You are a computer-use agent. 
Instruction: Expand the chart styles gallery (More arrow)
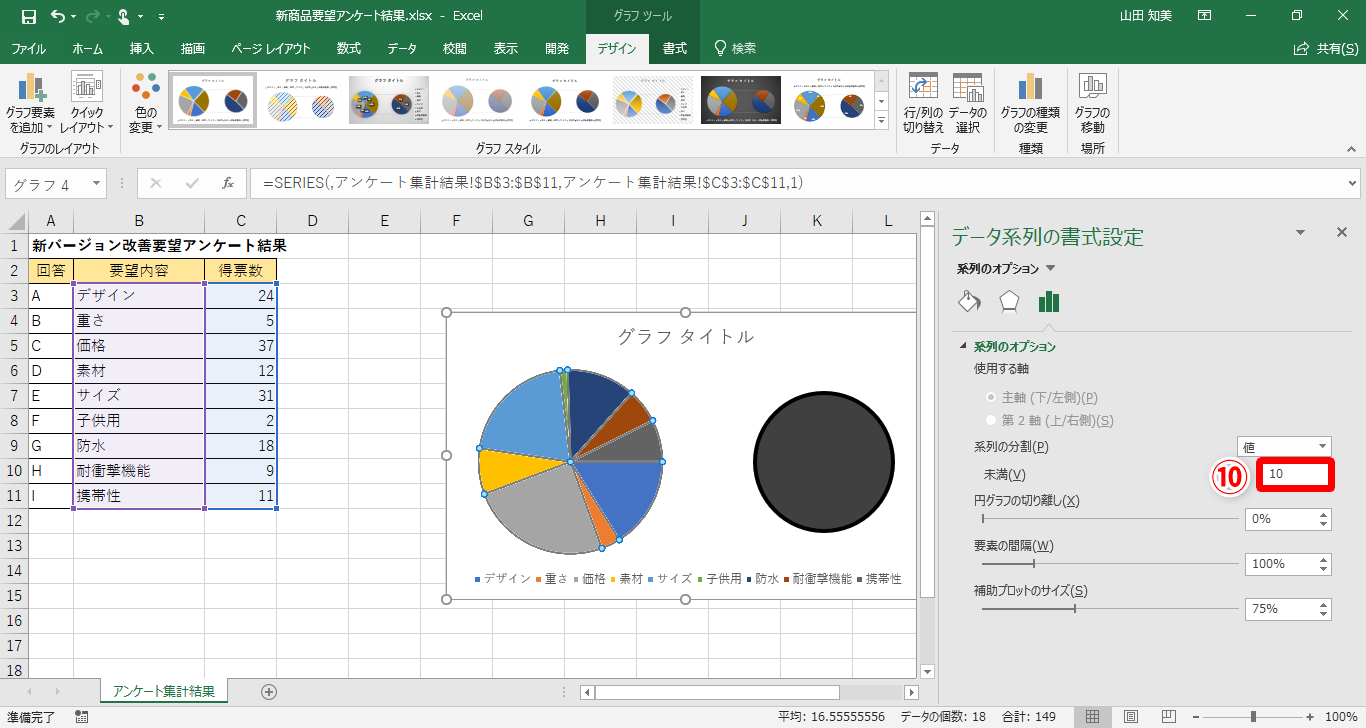coord(881,120)
